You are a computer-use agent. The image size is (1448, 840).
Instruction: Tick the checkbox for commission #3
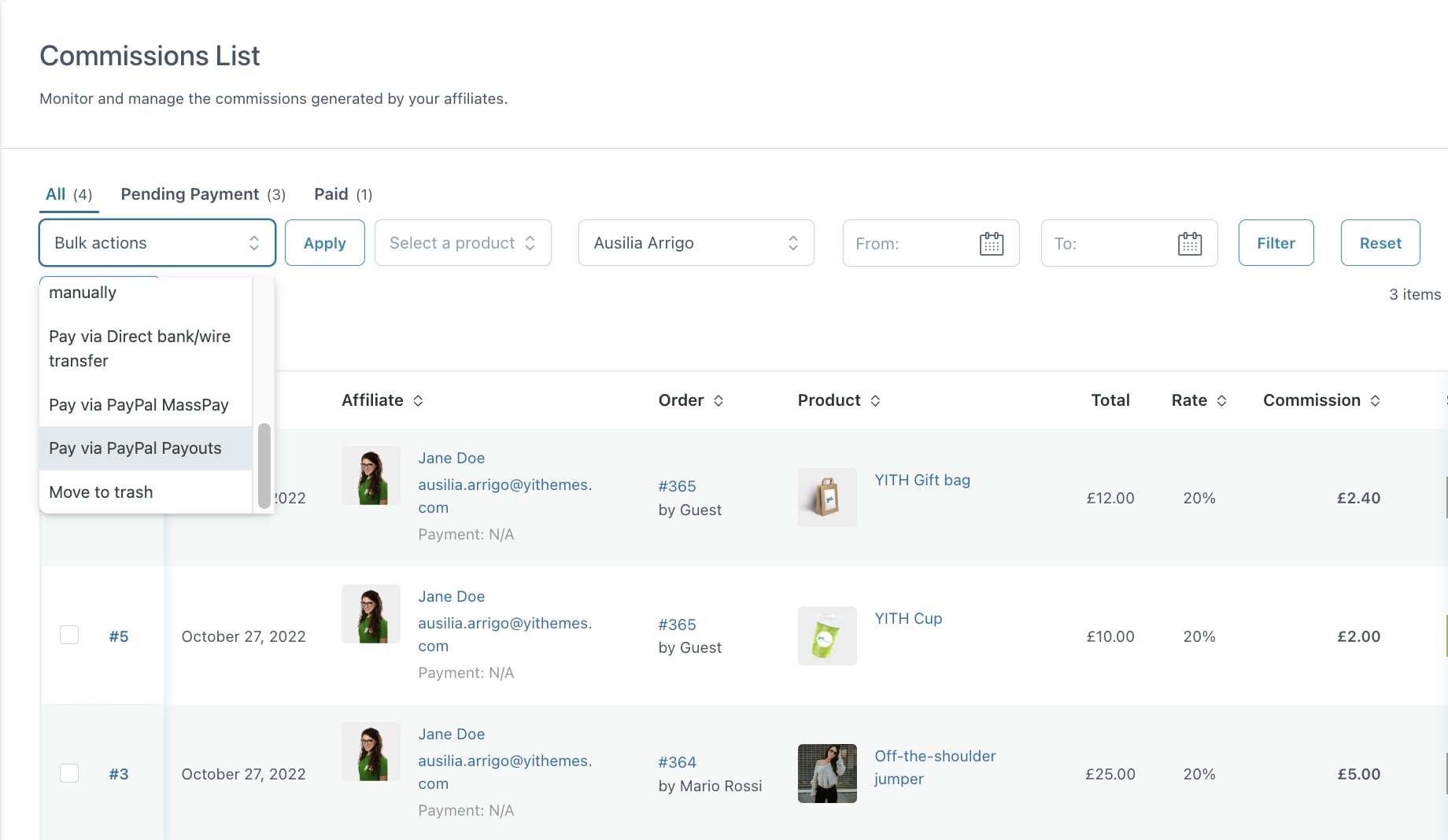pos(69,773)
